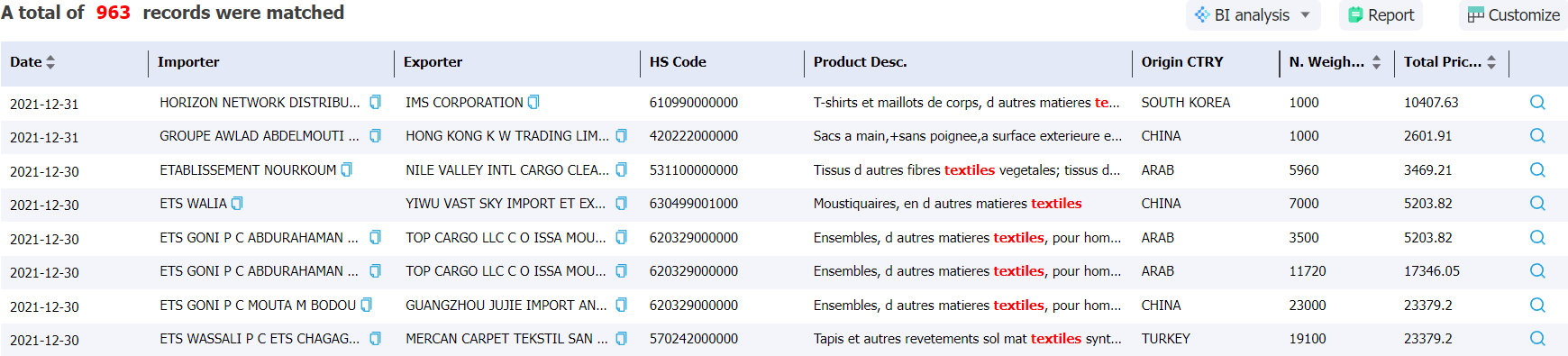
Task: Copy importer ETABLISSEMENT NOURKOUM name
Action: pos(347,170)
